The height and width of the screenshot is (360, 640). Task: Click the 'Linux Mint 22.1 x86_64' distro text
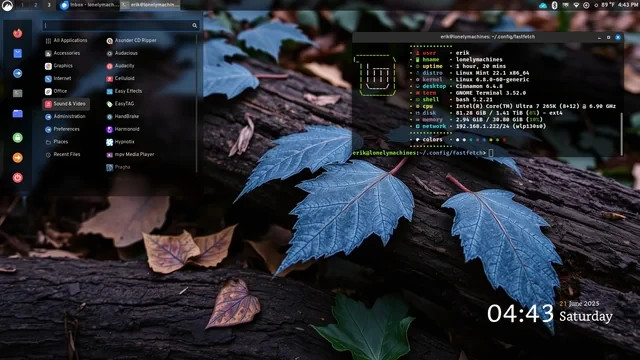[x=492, y=73]
